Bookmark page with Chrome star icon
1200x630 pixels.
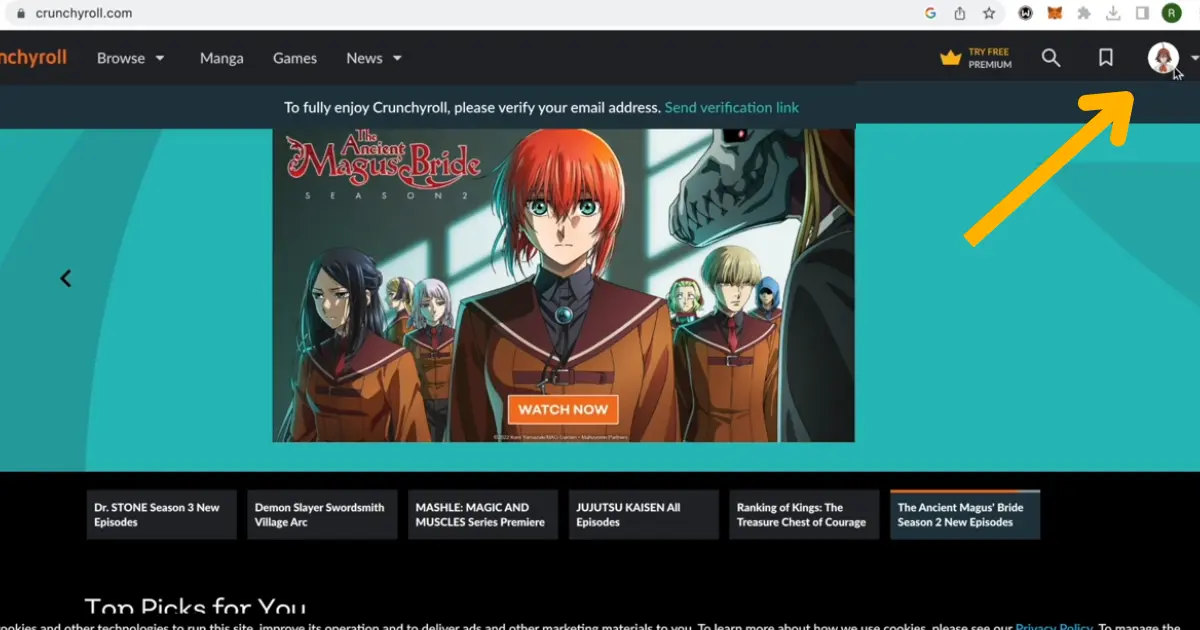point(989,13)
